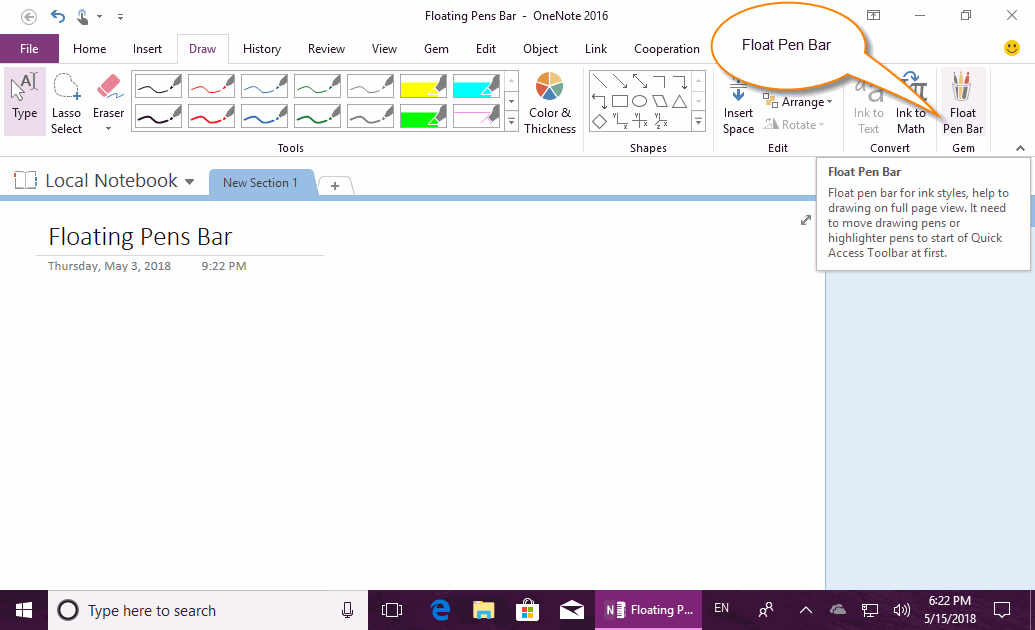
Task: Choose the thick black pen
Action: [x=158, y=116]
